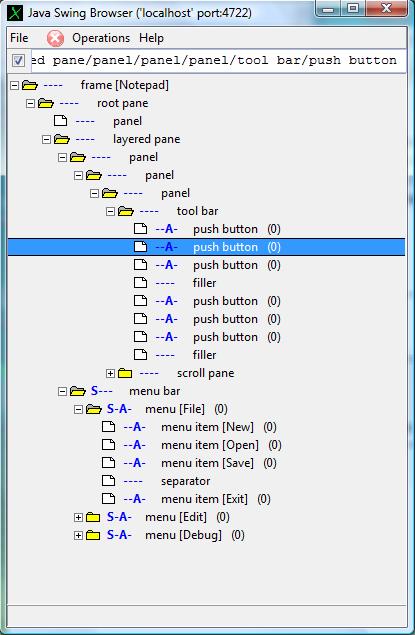The image size is (415, 635).
Task: Click the S-A- flags of menu [Debug]
Action: pos(119,535)
